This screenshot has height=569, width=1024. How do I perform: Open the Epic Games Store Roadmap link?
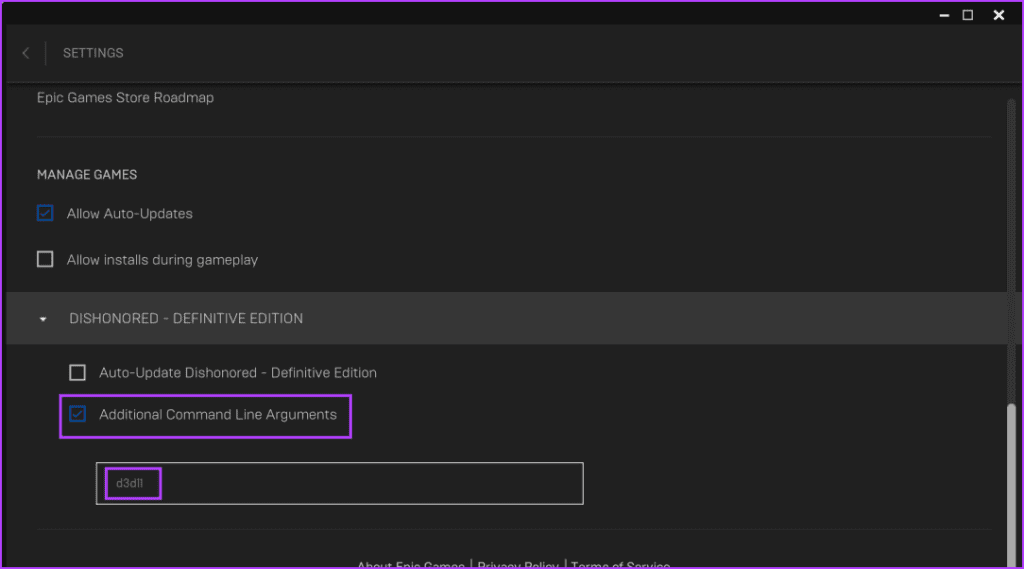click(x=125, y=97)
